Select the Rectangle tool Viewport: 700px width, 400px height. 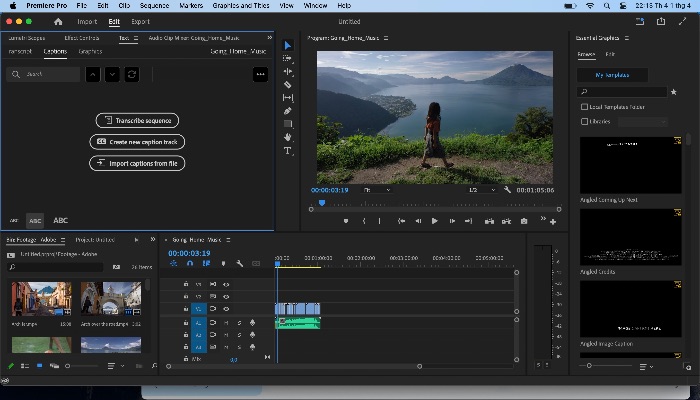288,124
